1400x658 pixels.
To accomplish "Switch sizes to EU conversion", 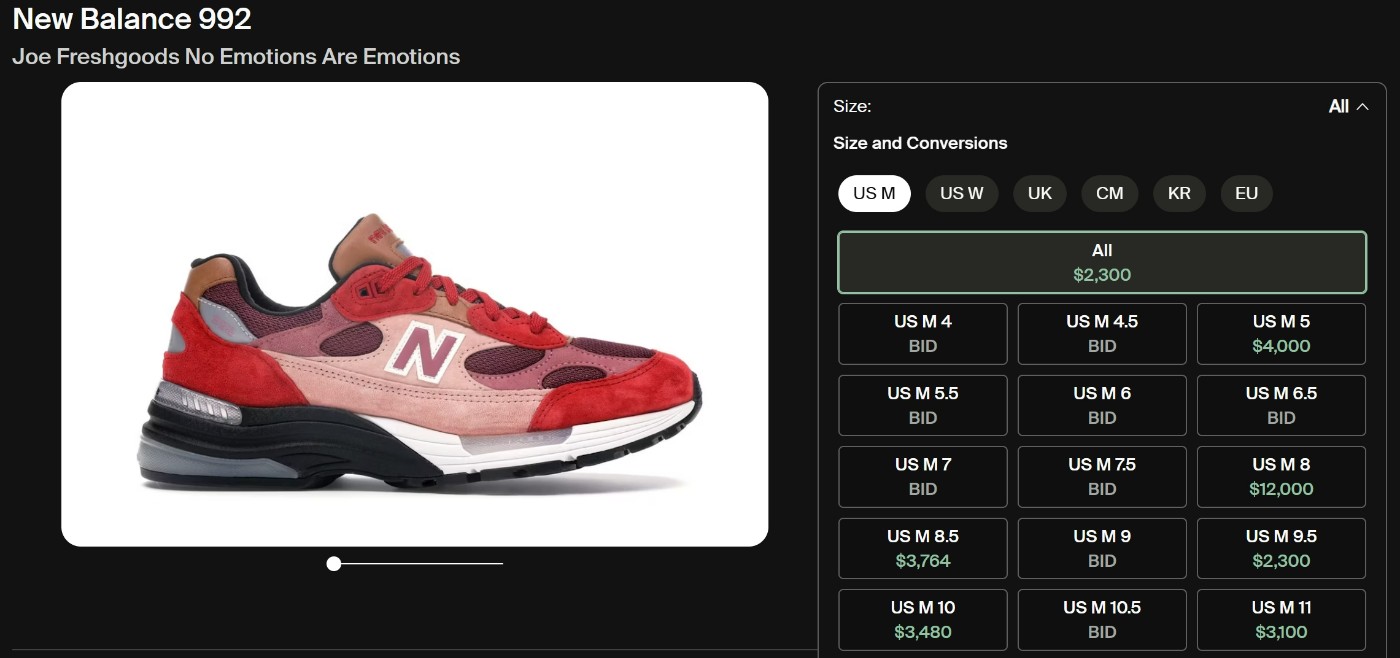I will tap(1246, 193).
